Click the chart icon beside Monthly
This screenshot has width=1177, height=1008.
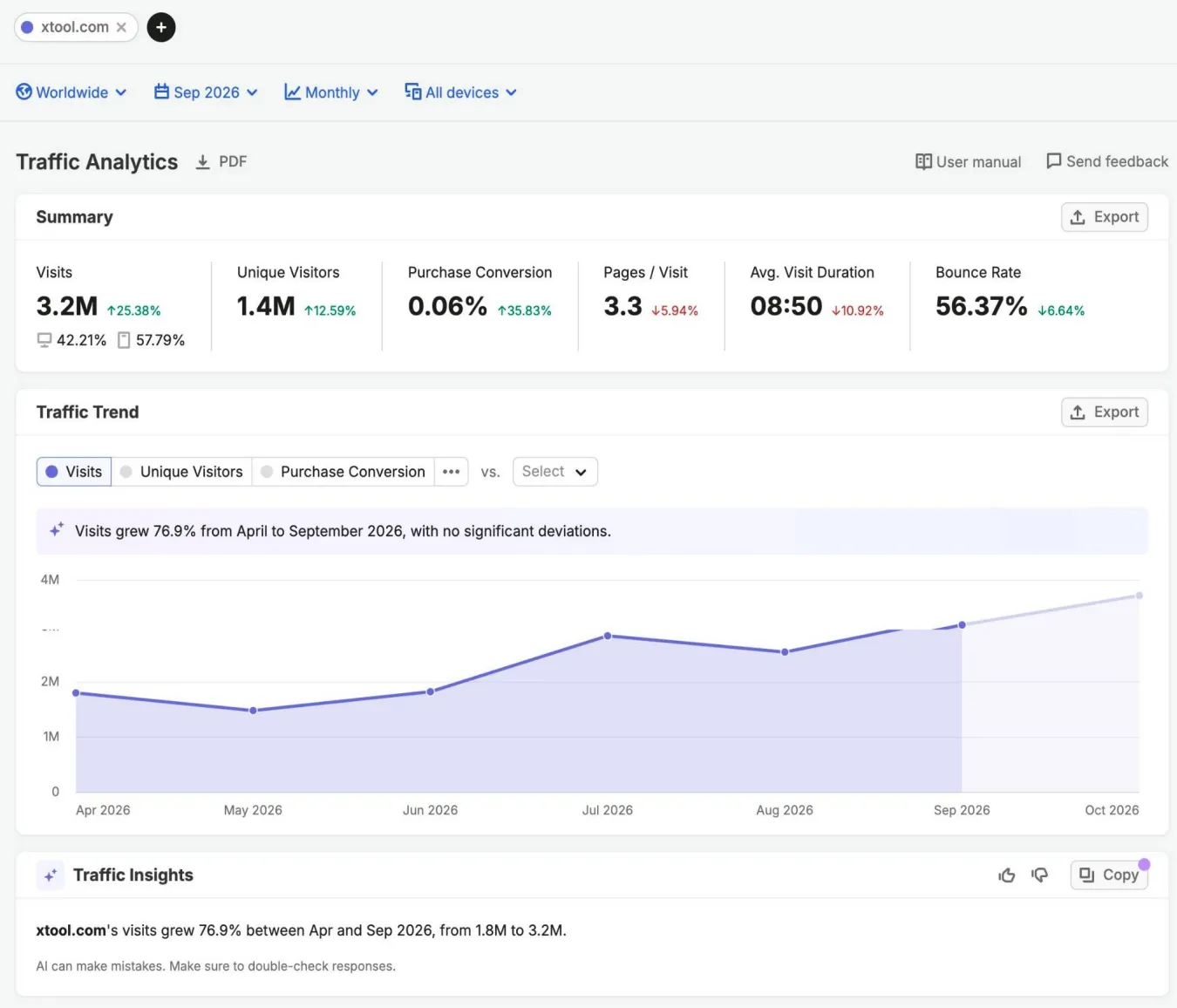292,92
